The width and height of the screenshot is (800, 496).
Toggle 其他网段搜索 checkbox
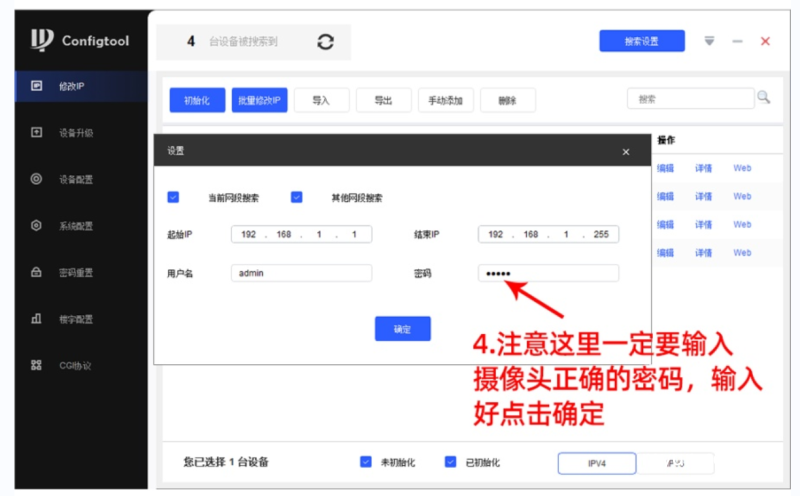click(296, 197)
